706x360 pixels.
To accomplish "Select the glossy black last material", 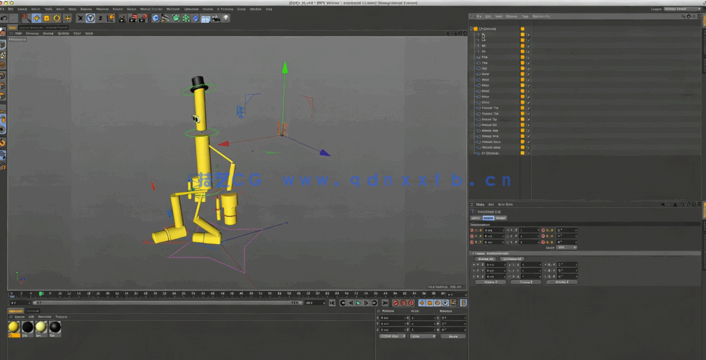I will click(x=55, y=327).
